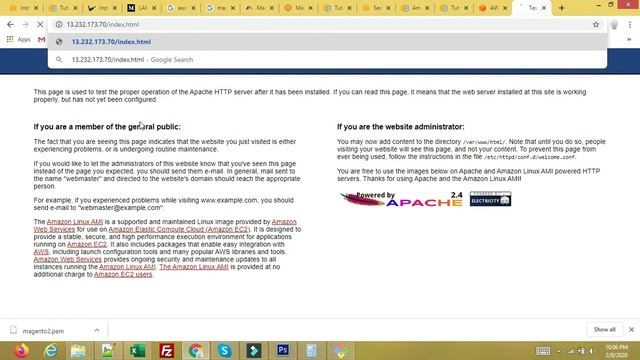Open Excel from the taskbar
The image size is (640, 360).
pos(137,351)
